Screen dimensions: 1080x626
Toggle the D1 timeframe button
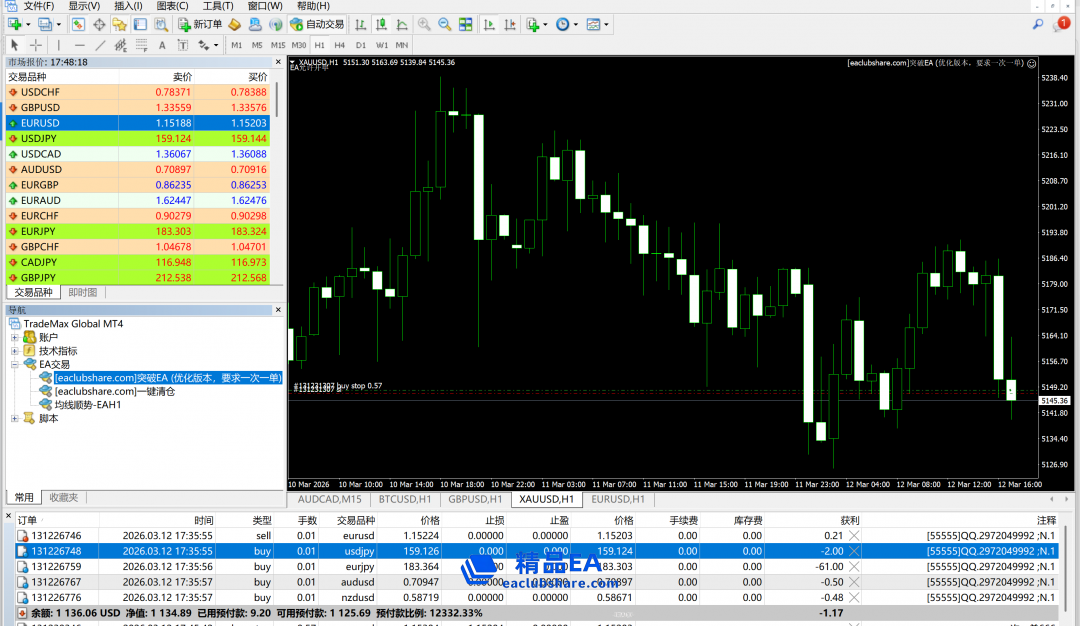360,45
